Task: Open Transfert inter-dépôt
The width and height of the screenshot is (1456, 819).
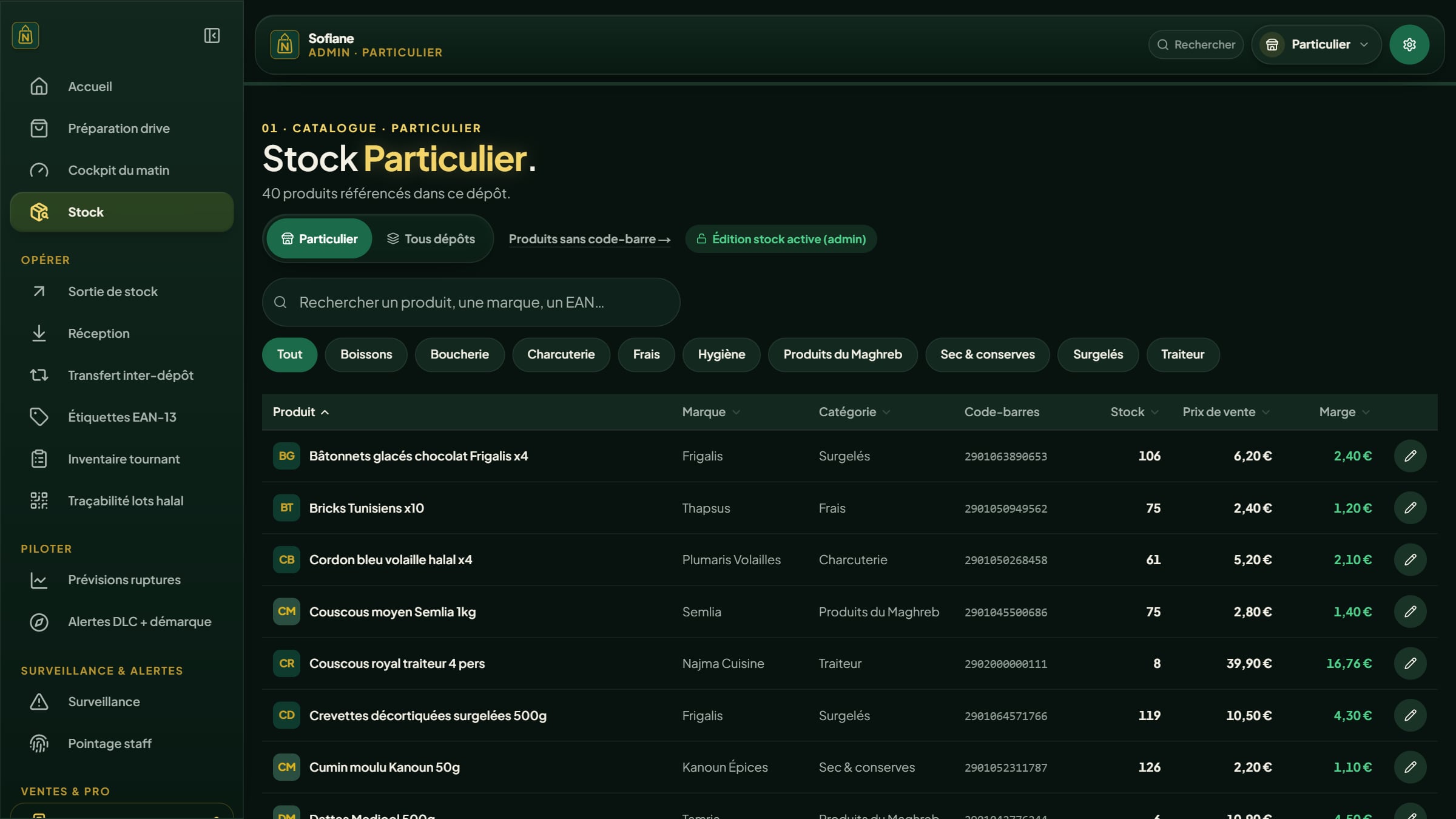Action: 121,376
